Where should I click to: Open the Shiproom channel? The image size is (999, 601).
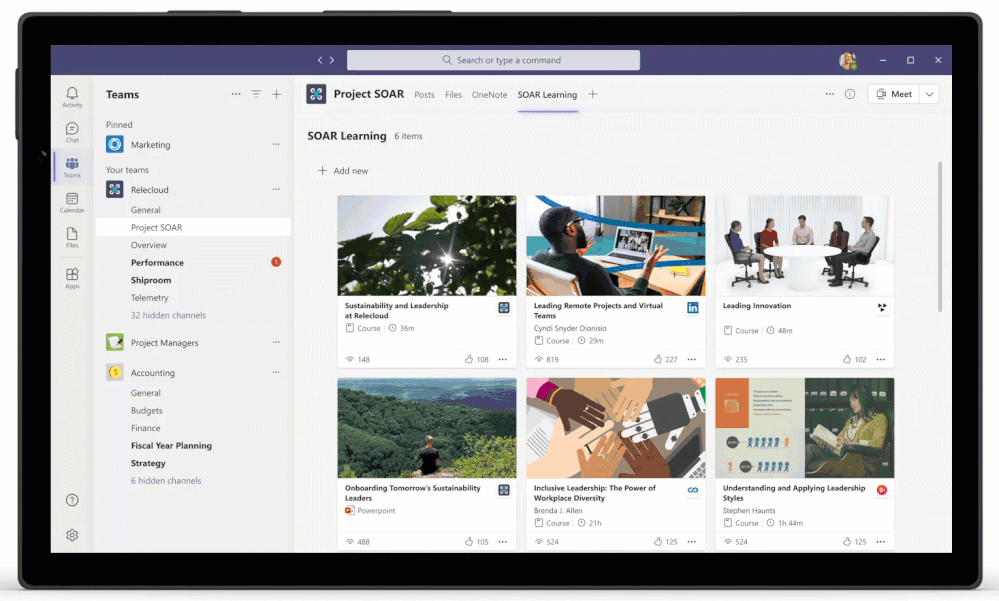(151, 280)
